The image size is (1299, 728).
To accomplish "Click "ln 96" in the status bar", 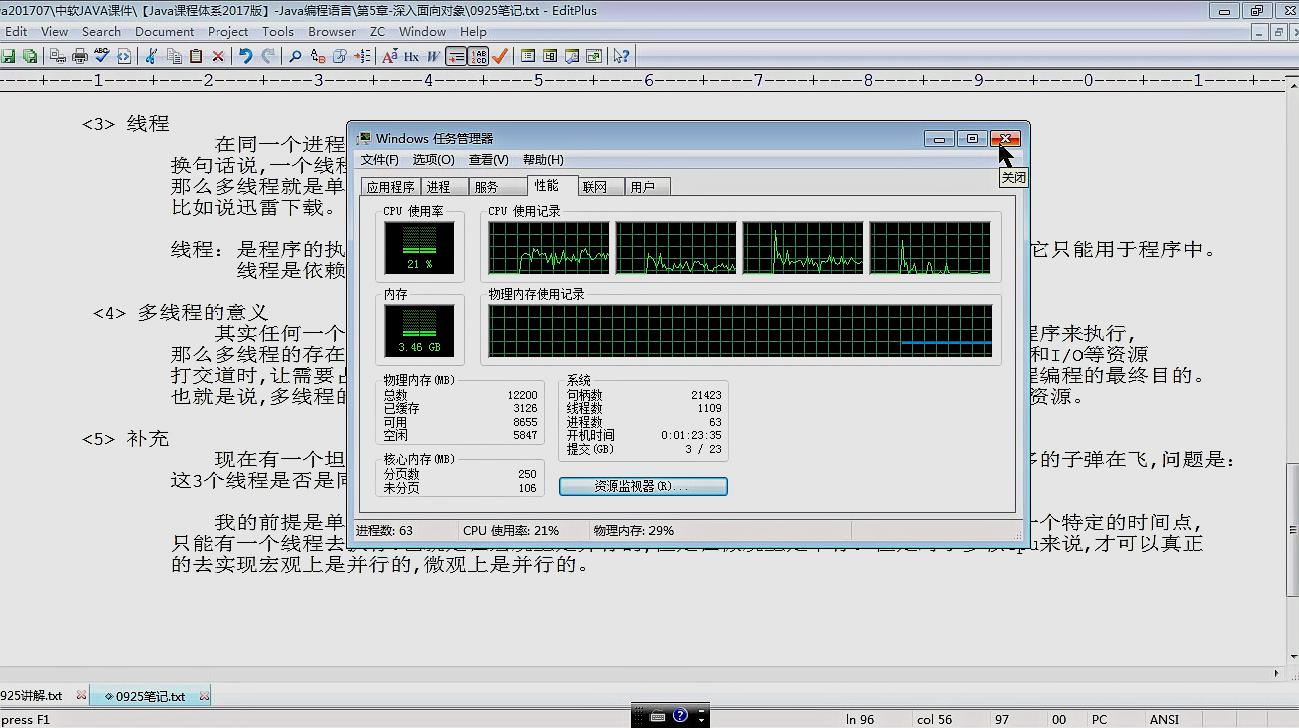I will pyautogui.click(x=860, y=719).
